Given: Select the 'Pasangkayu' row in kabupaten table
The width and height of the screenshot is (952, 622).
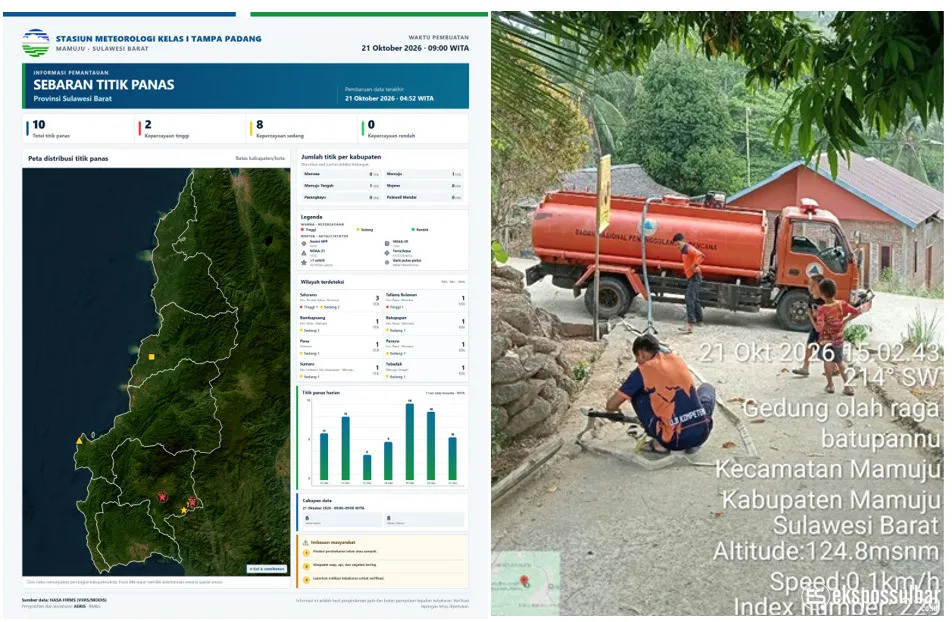Looking at the screenshot, I should (x=341, y=197).
